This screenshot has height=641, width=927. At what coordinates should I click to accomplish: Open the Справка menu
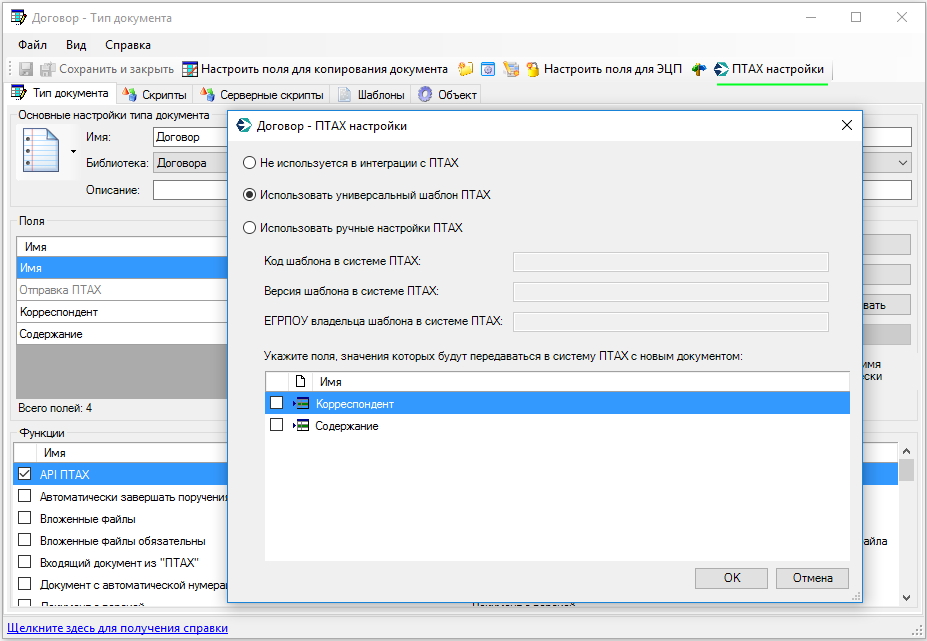tap(128, 45)
